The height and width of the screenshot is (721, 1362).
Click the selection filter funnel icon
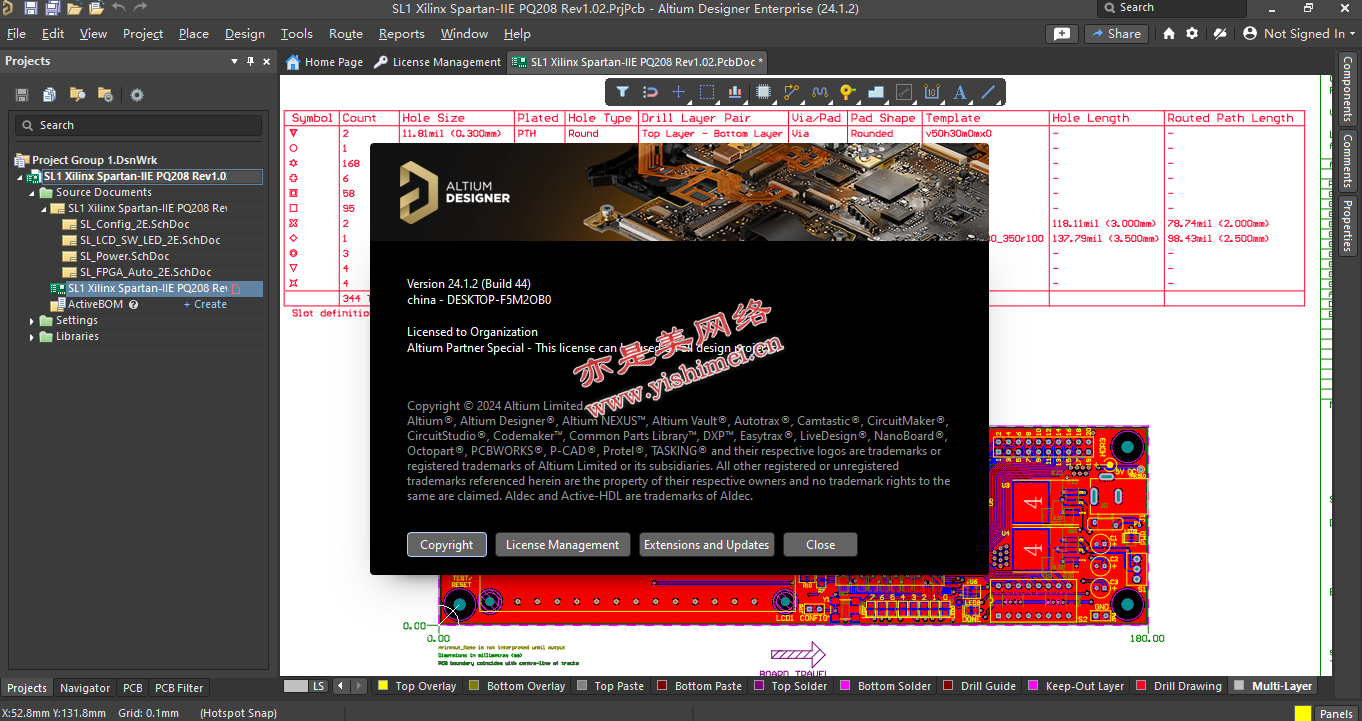tap(622, 92)
